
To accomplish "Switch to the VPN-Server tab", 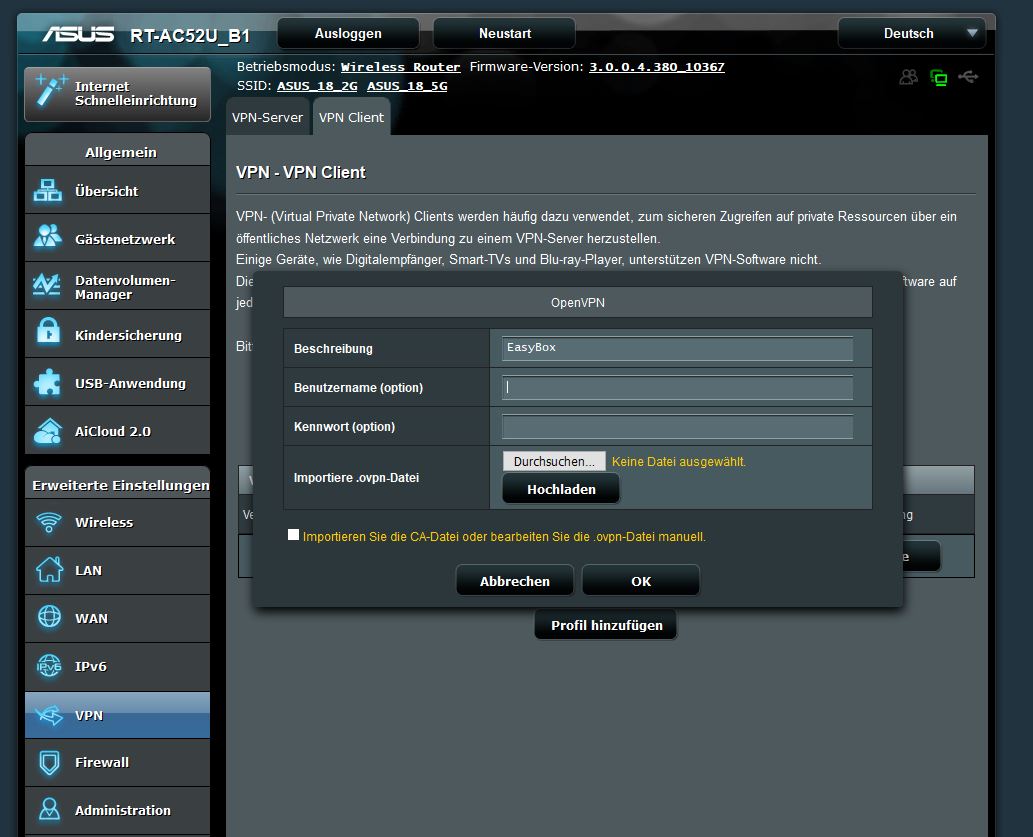I will coord(267,117).
